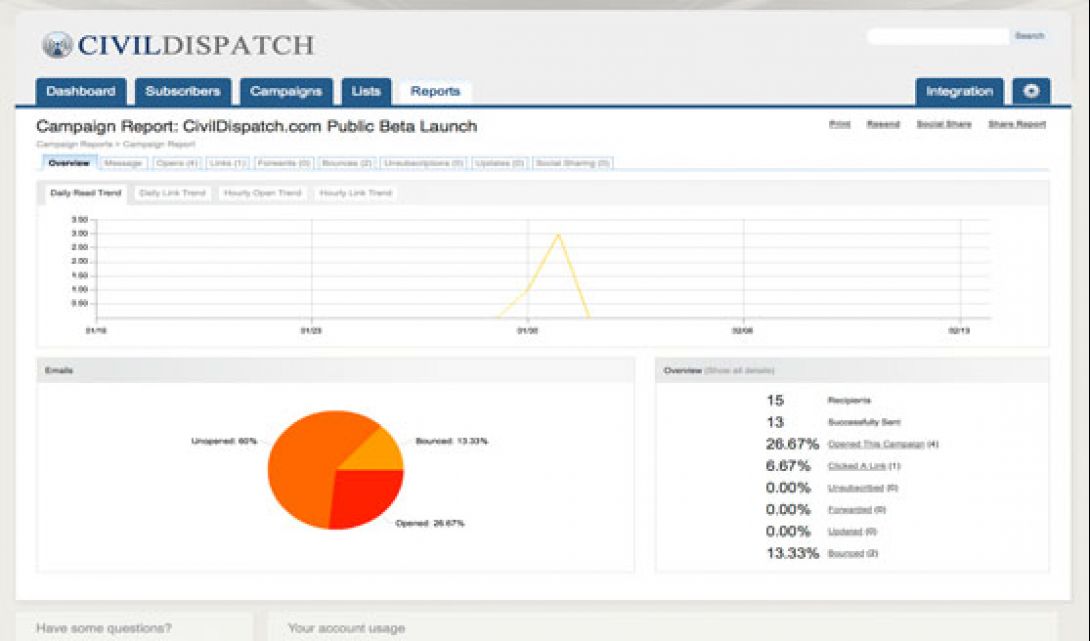1090x641 pixels.
Task: Click the Emails panel header
Action: pyautogui.click(x=335, y=371)
